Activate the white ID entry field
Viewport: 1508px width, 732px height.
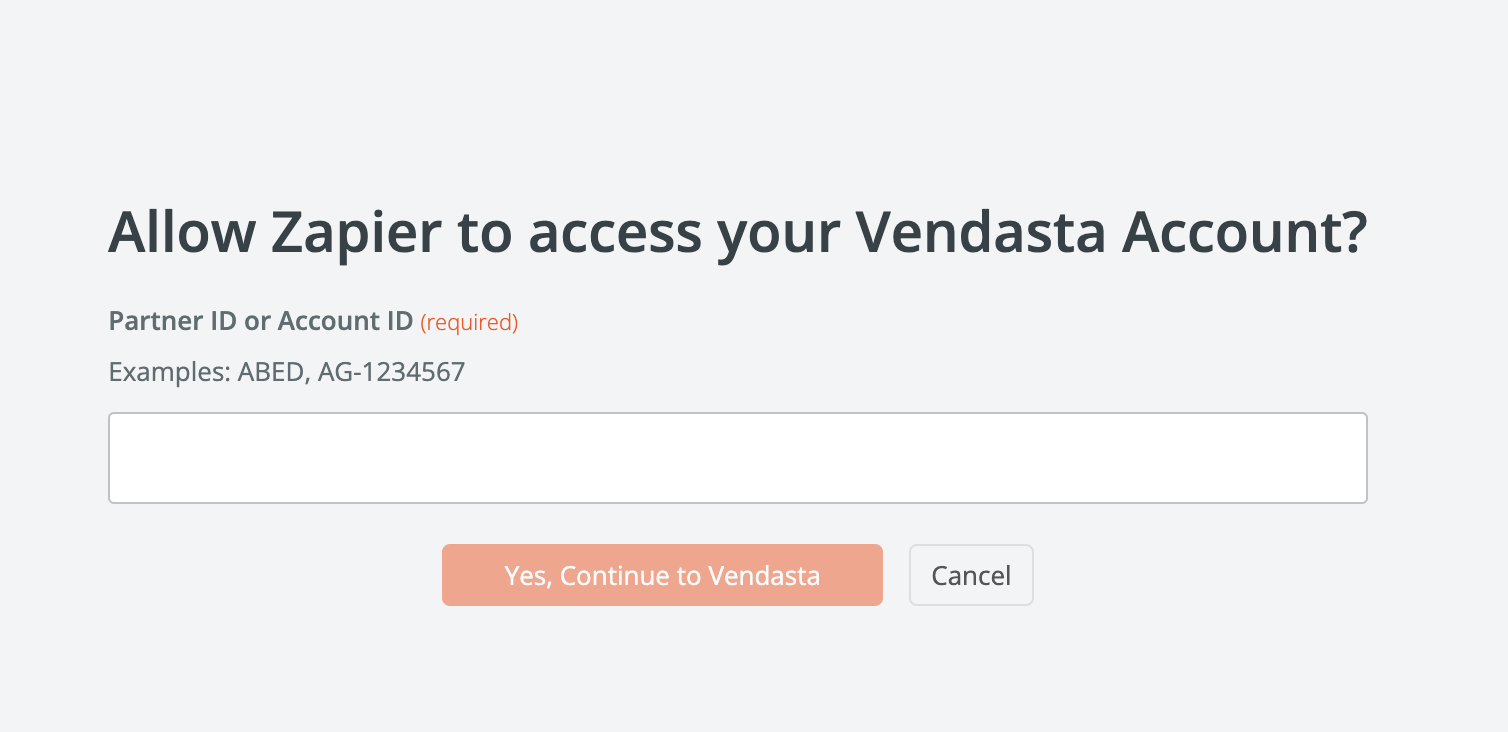click(x=737, y=458)
